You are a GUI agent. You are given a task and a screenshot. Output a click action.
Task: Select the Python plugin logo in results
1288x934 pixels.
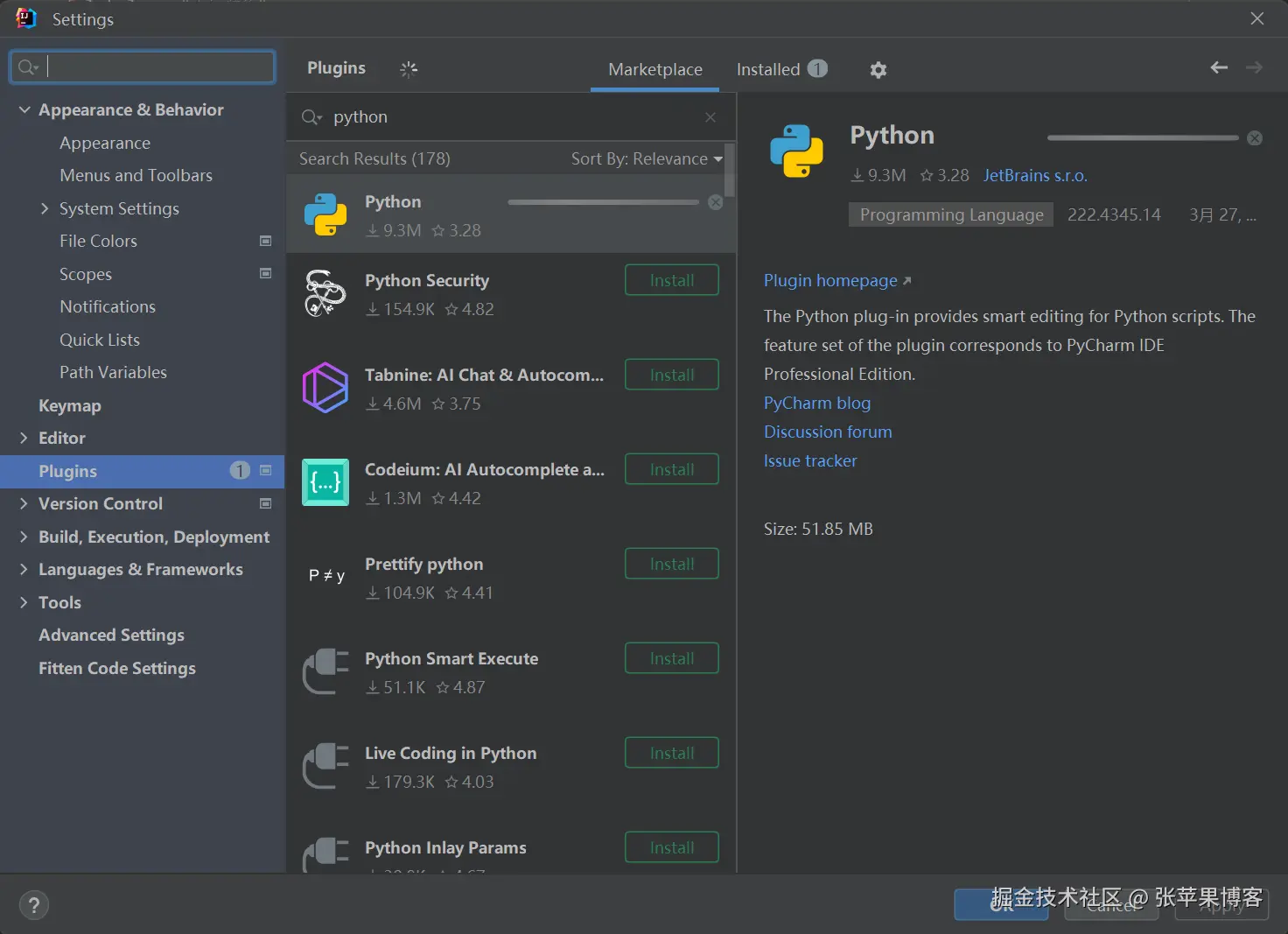325,214
